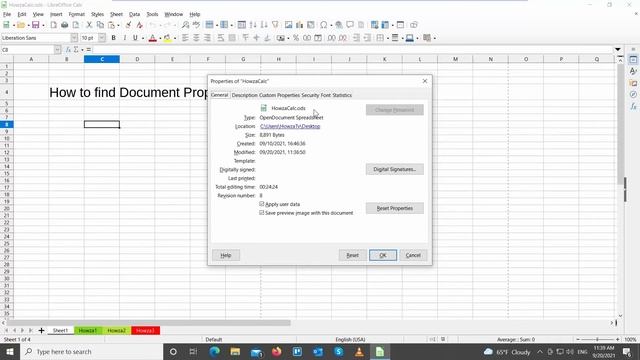
Task: Open the document location link
Action: pos(290,126)
